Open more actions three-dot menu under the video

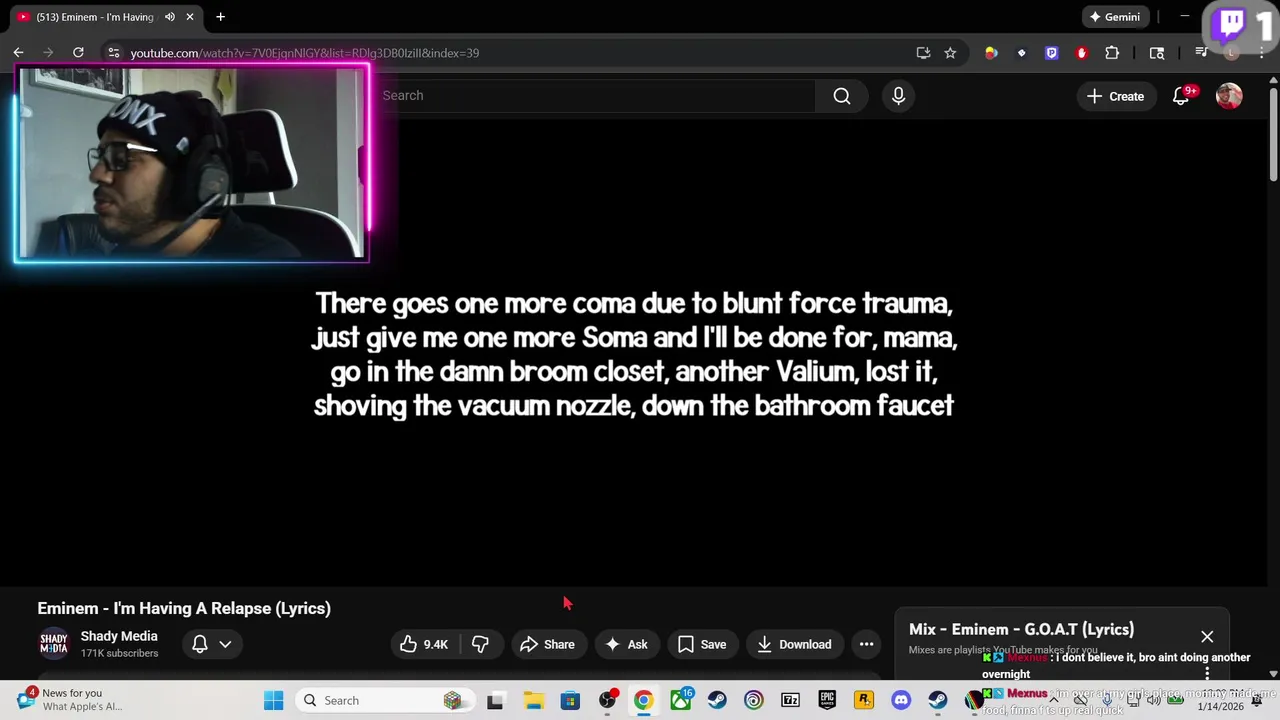(867, 644)
